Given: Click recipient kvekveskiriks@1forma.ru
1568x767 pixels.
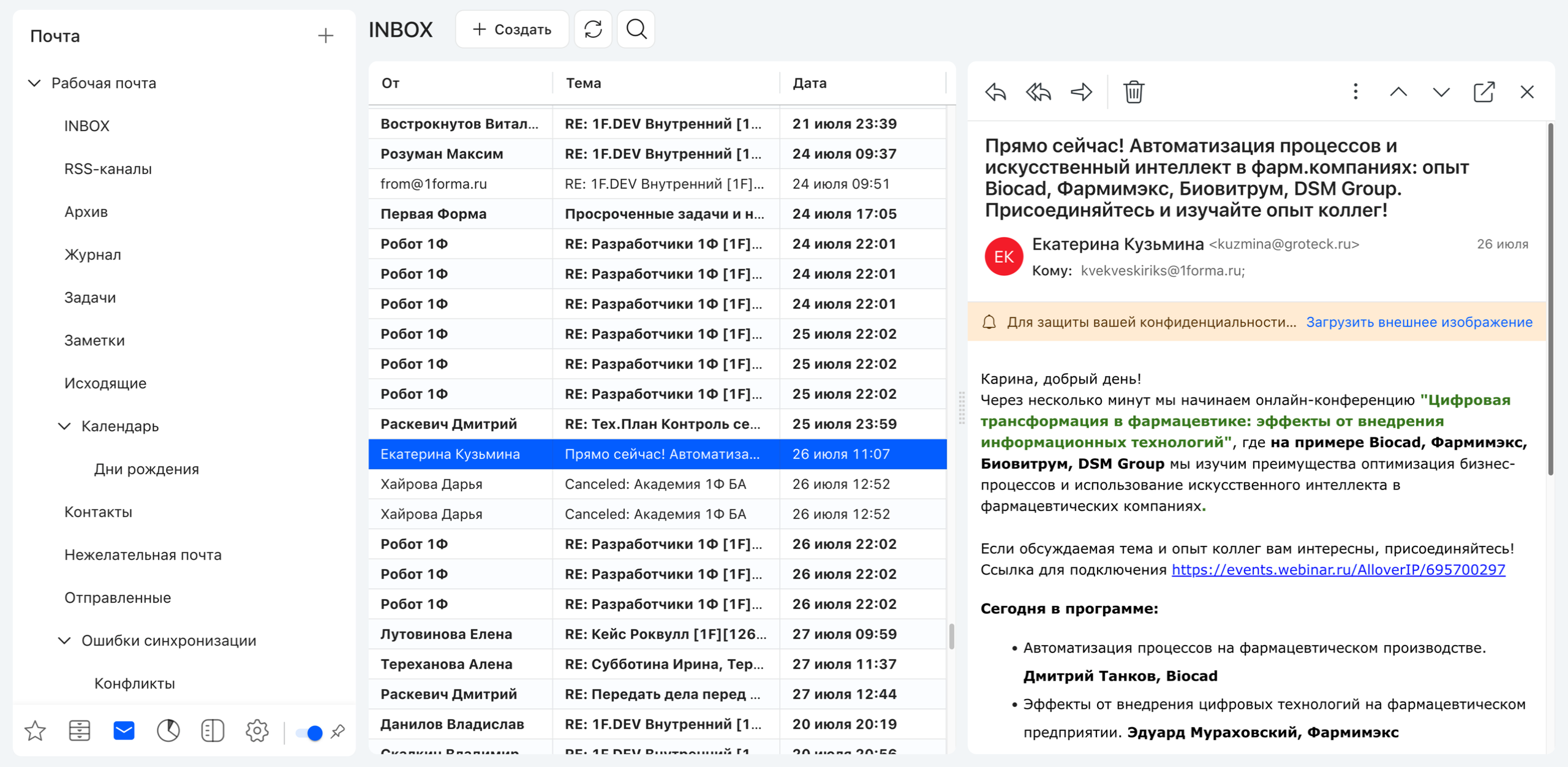Looking at the screenshot, I should (1163, 271).
